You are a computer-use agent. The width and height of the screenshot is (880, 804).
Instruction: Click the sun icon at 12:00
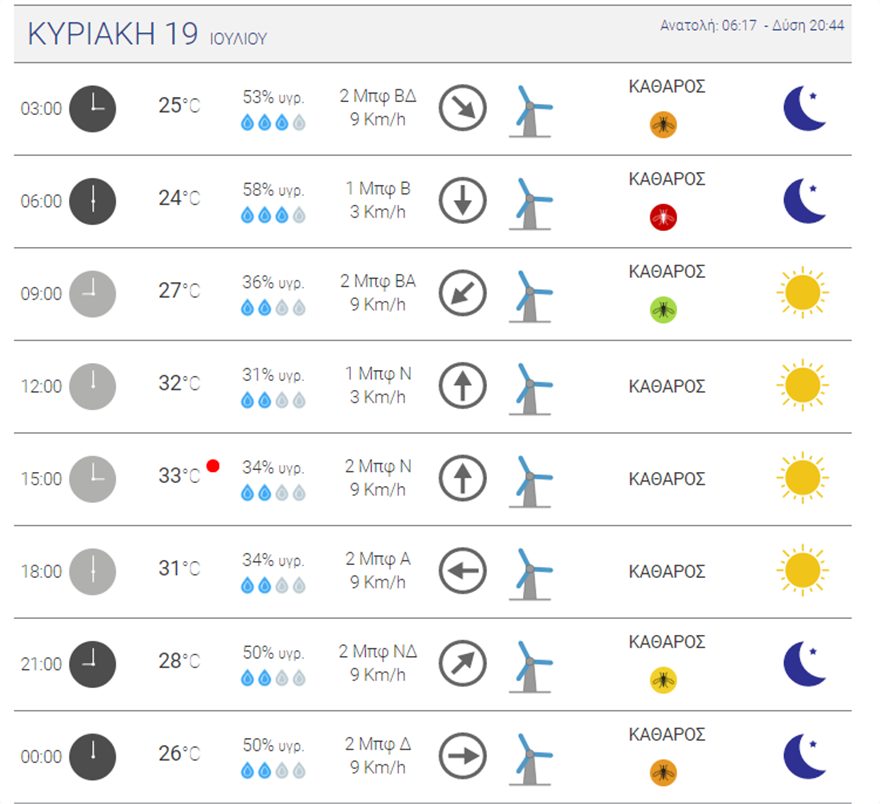pyautogui.click(x=802, y=386)
